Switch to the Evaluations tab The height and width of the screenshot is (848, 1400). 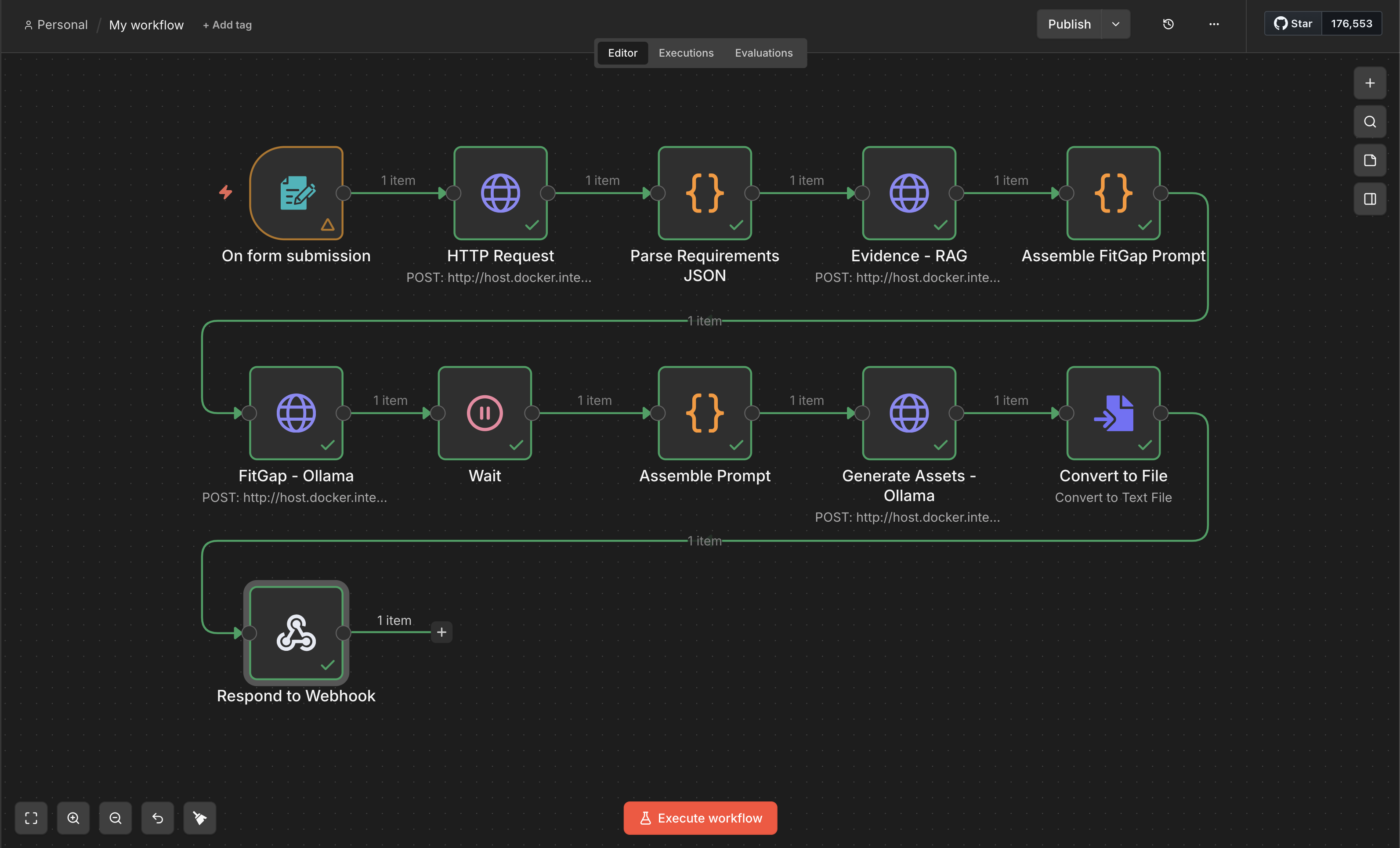click(x=763, y=53)
